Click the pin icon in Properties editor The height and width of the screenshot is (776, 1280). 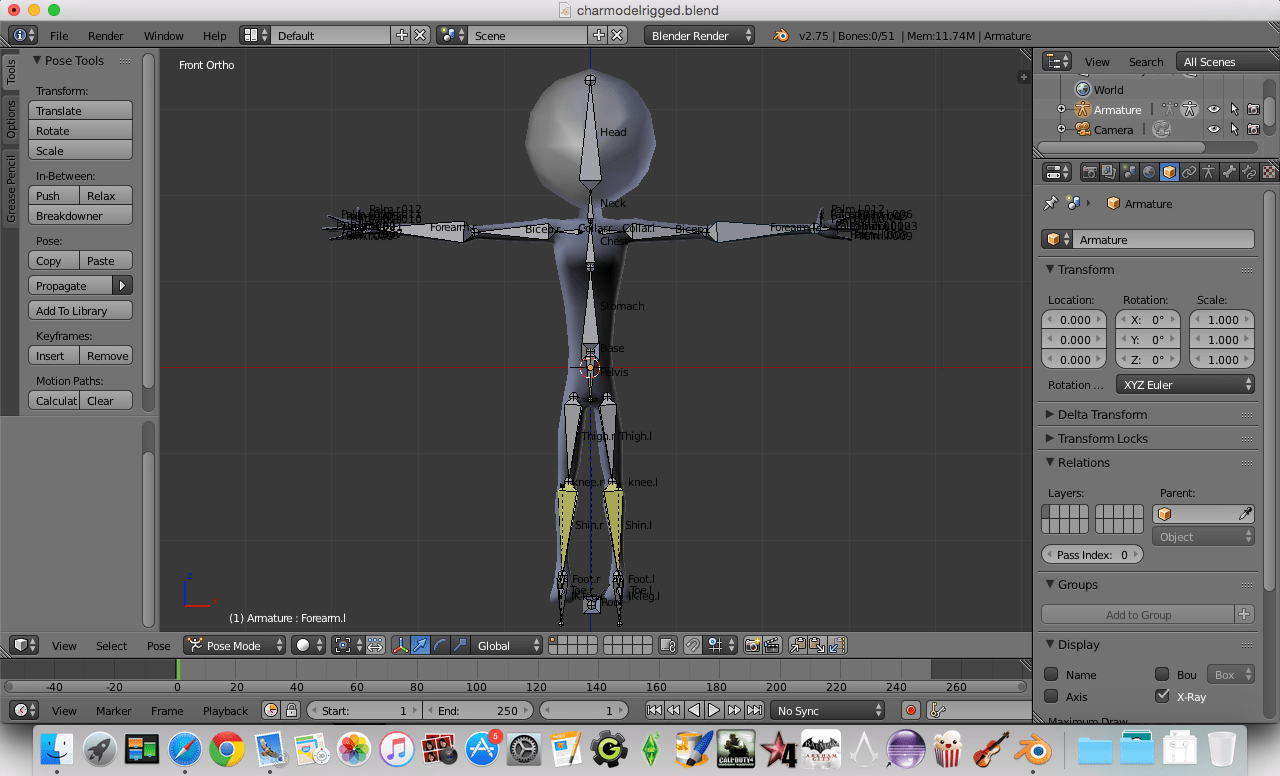pos(1051,203)
